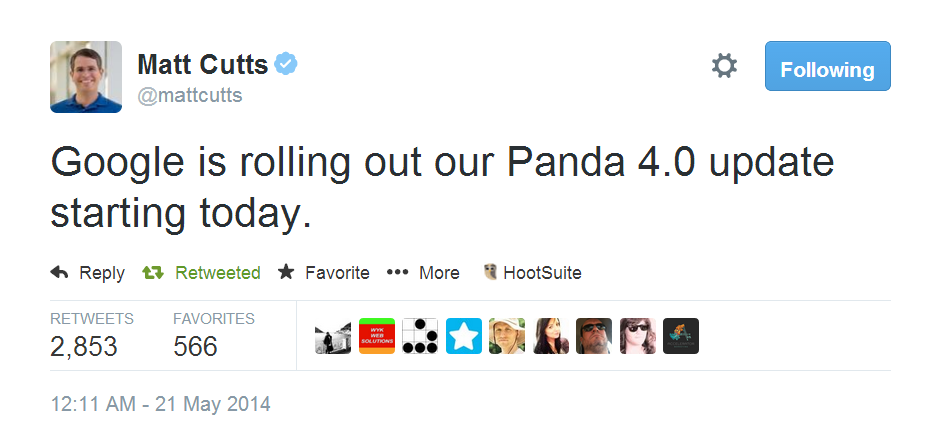The width and height of the screenshot is (937, 433).
Task: Open the dark Accelerator logo avatar
Action: (681, 337)
